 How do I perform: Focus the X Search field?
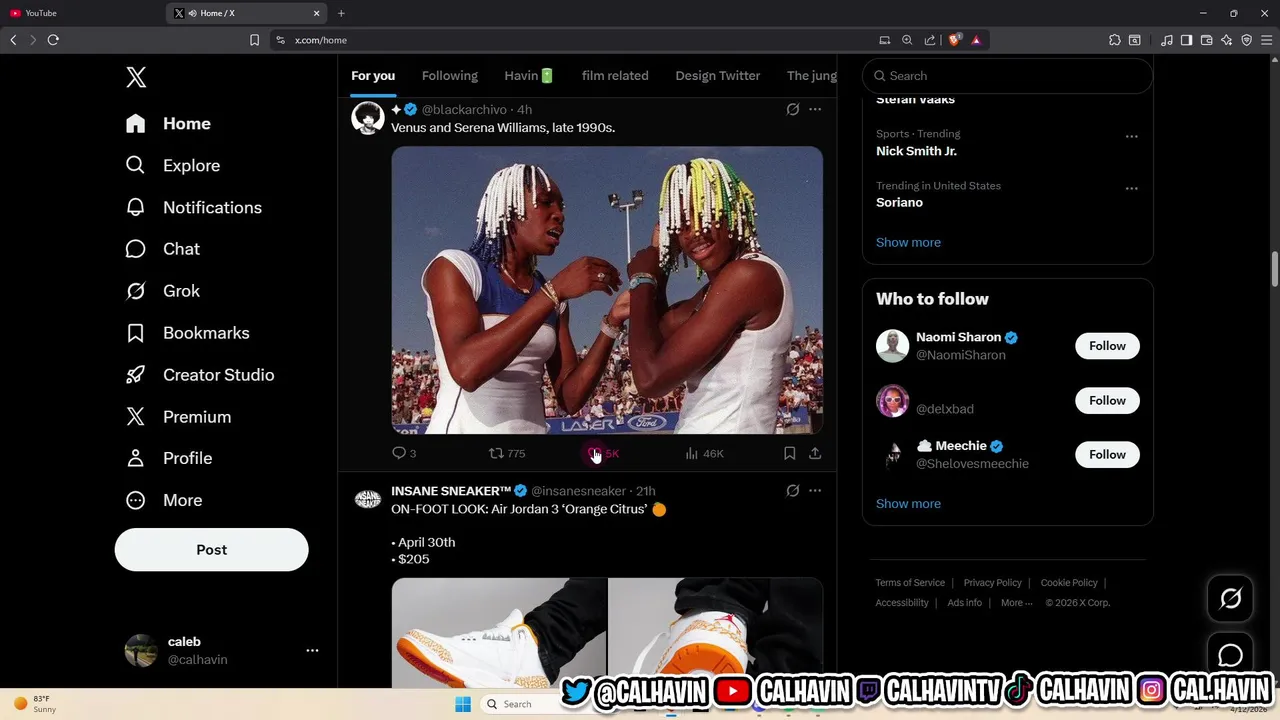pyautogui.click(x=1007, y=76)
